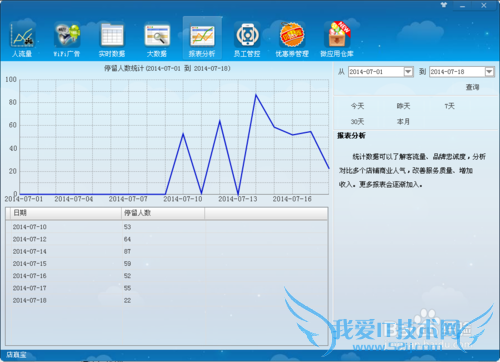The height and width of the screenshot is (362, 500).
Task: Close the 店赢宝 window
Action: [484, 5]
